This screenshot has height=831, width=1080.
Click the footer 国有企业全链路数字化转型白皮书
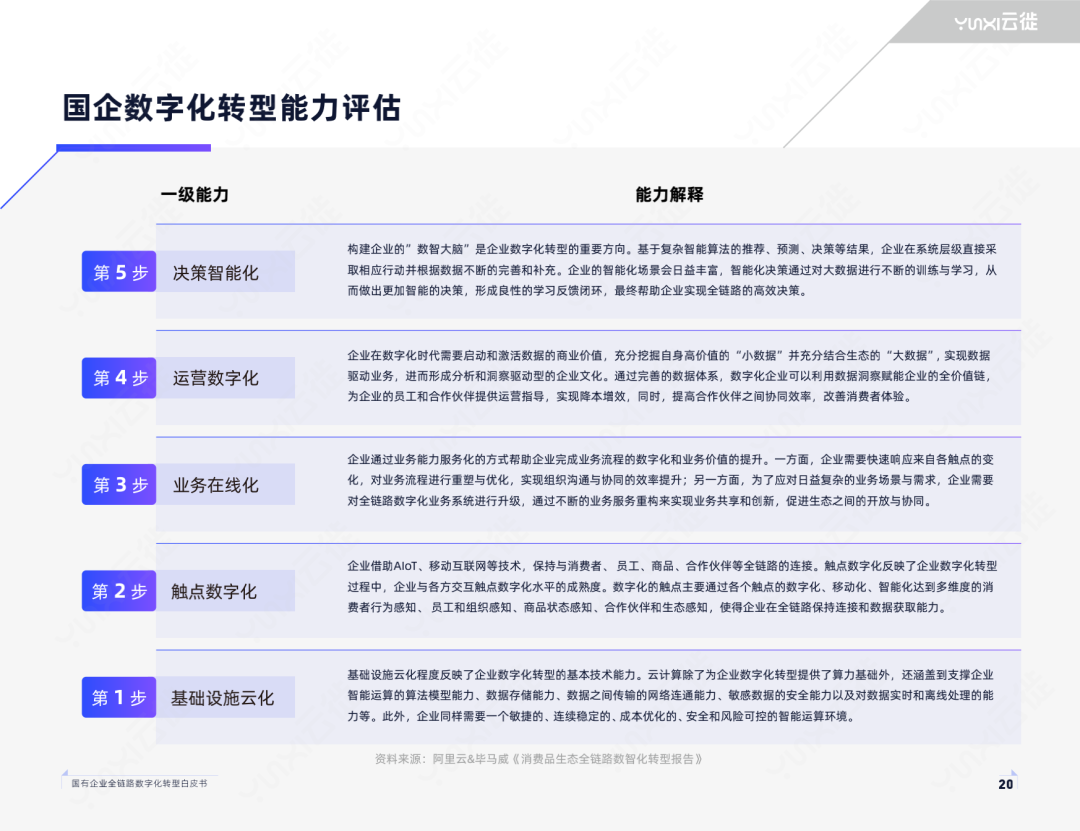[x=139, y=783]
